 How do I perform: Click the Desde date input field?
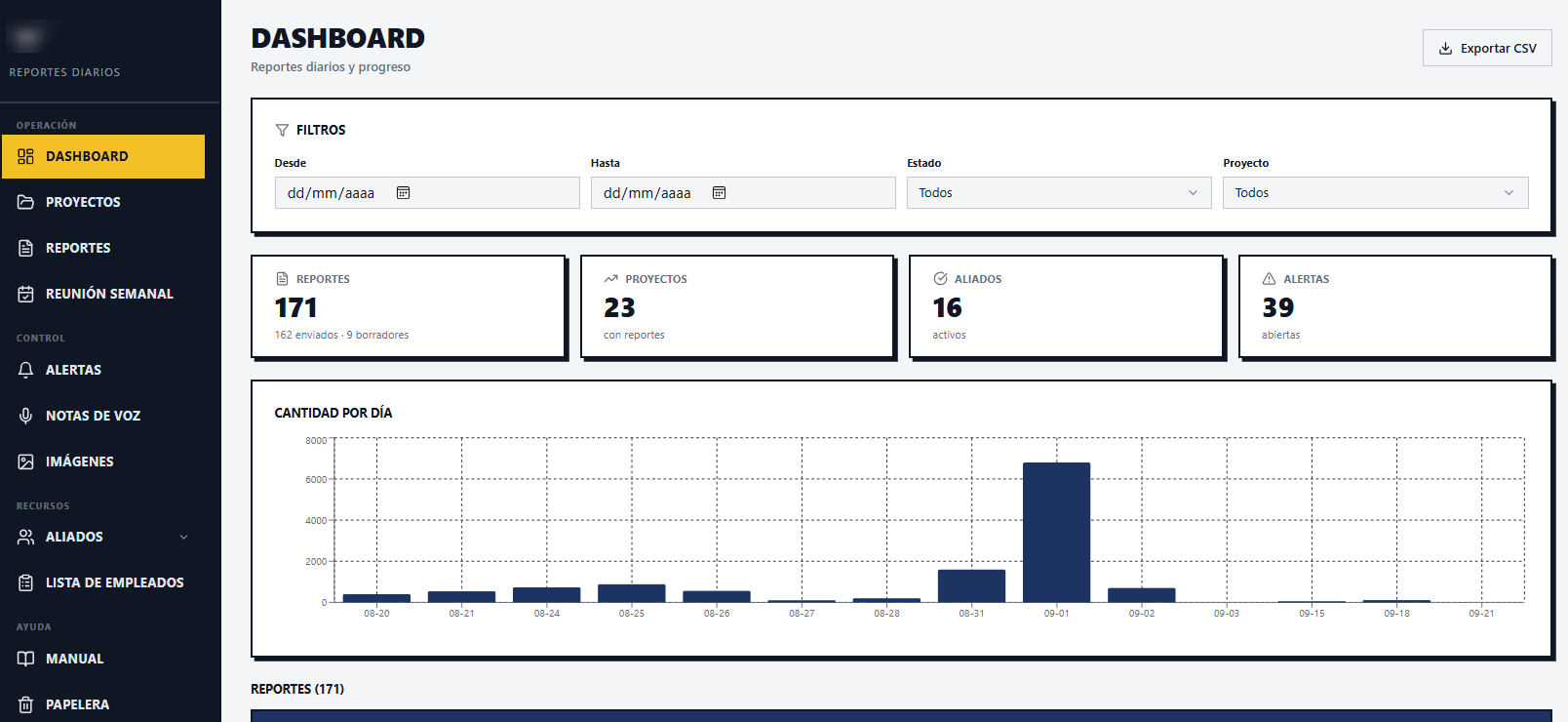[427, 193]
